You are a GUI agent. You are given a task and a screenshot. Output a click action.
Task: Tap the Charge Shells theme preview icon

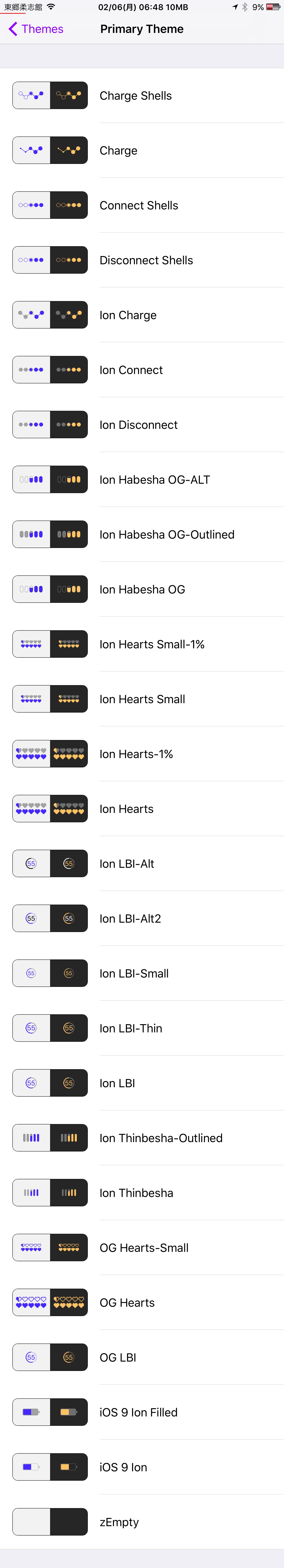50,96
